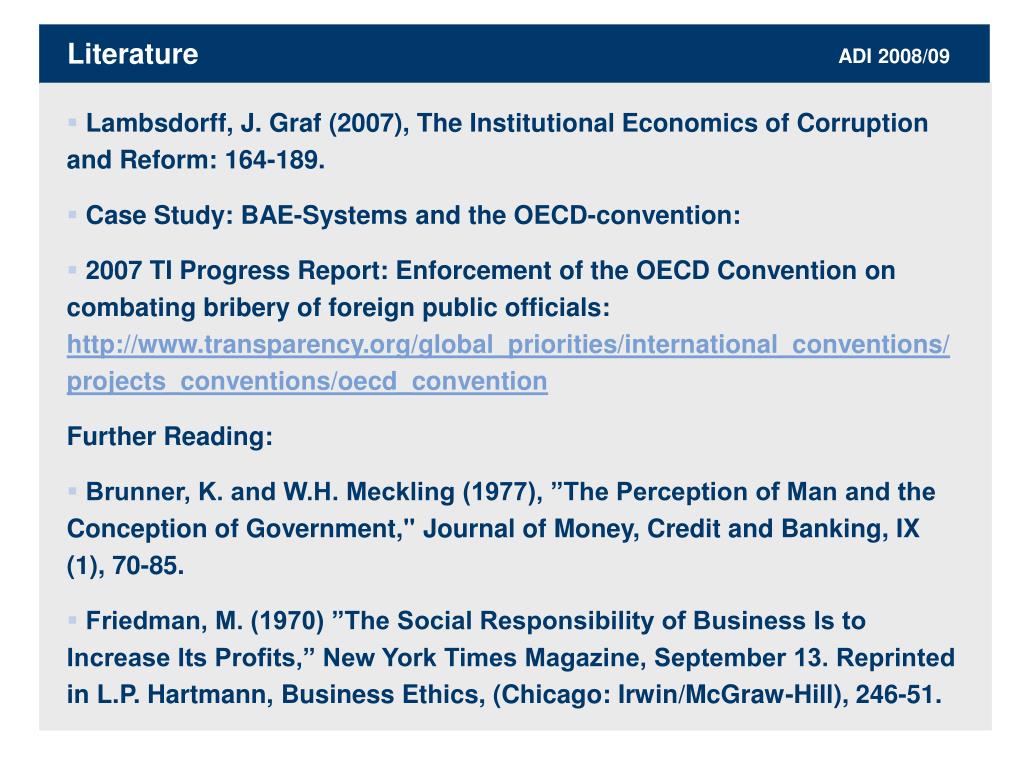Open the projects_conventions/oecd_convention link line
This screenshot has height=768, width=1024.
point(307,381)
